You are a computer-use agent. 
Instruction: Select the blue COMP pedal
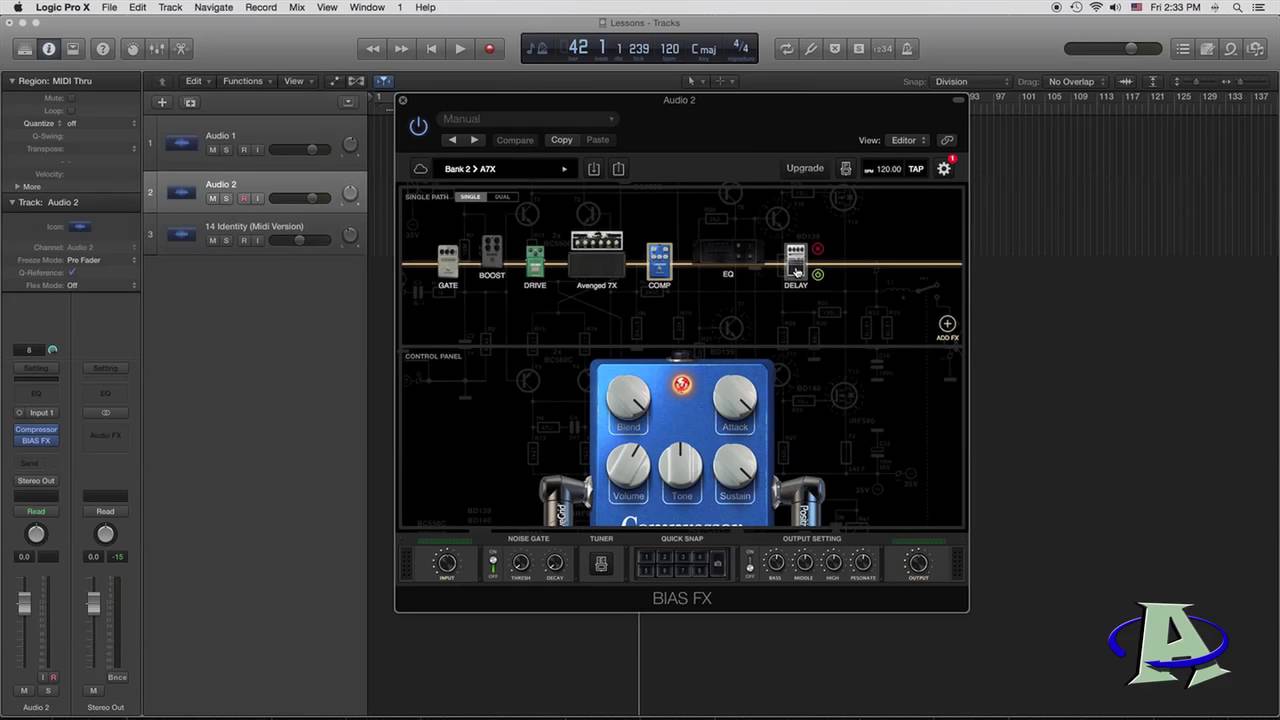click(659, 261)
